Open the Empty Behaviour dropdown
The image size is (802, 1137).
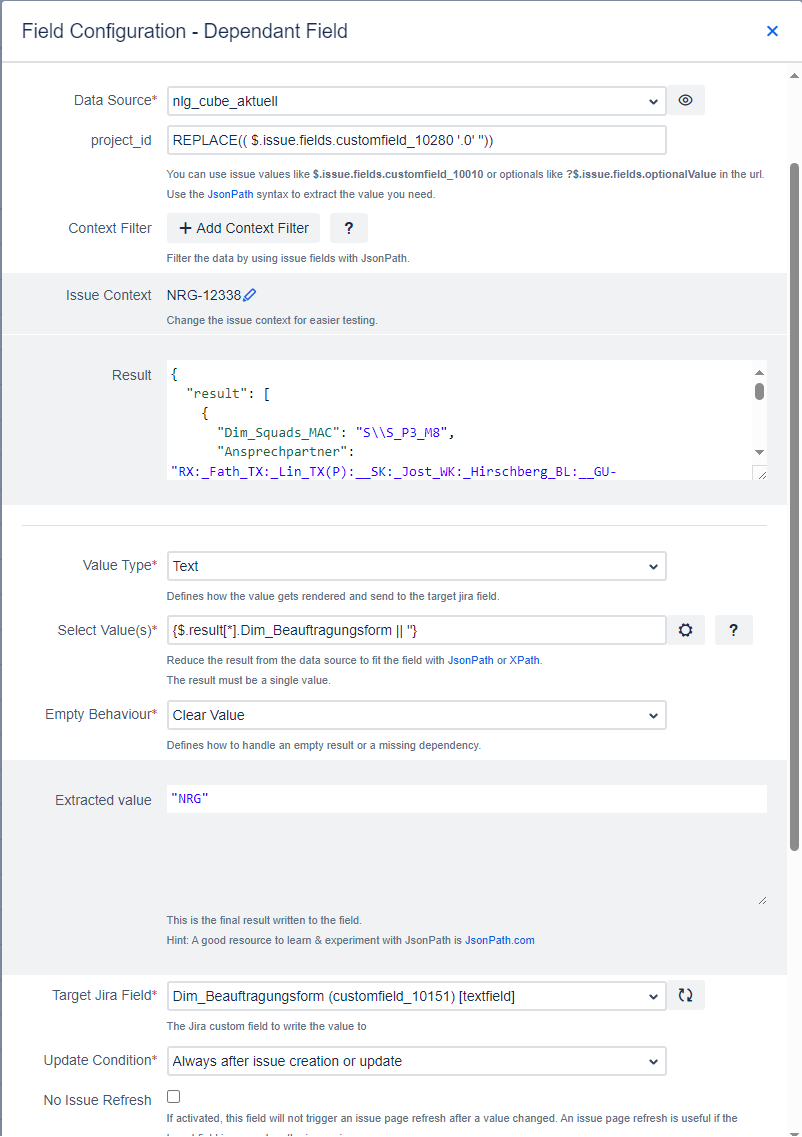click(x=416, y=715)
